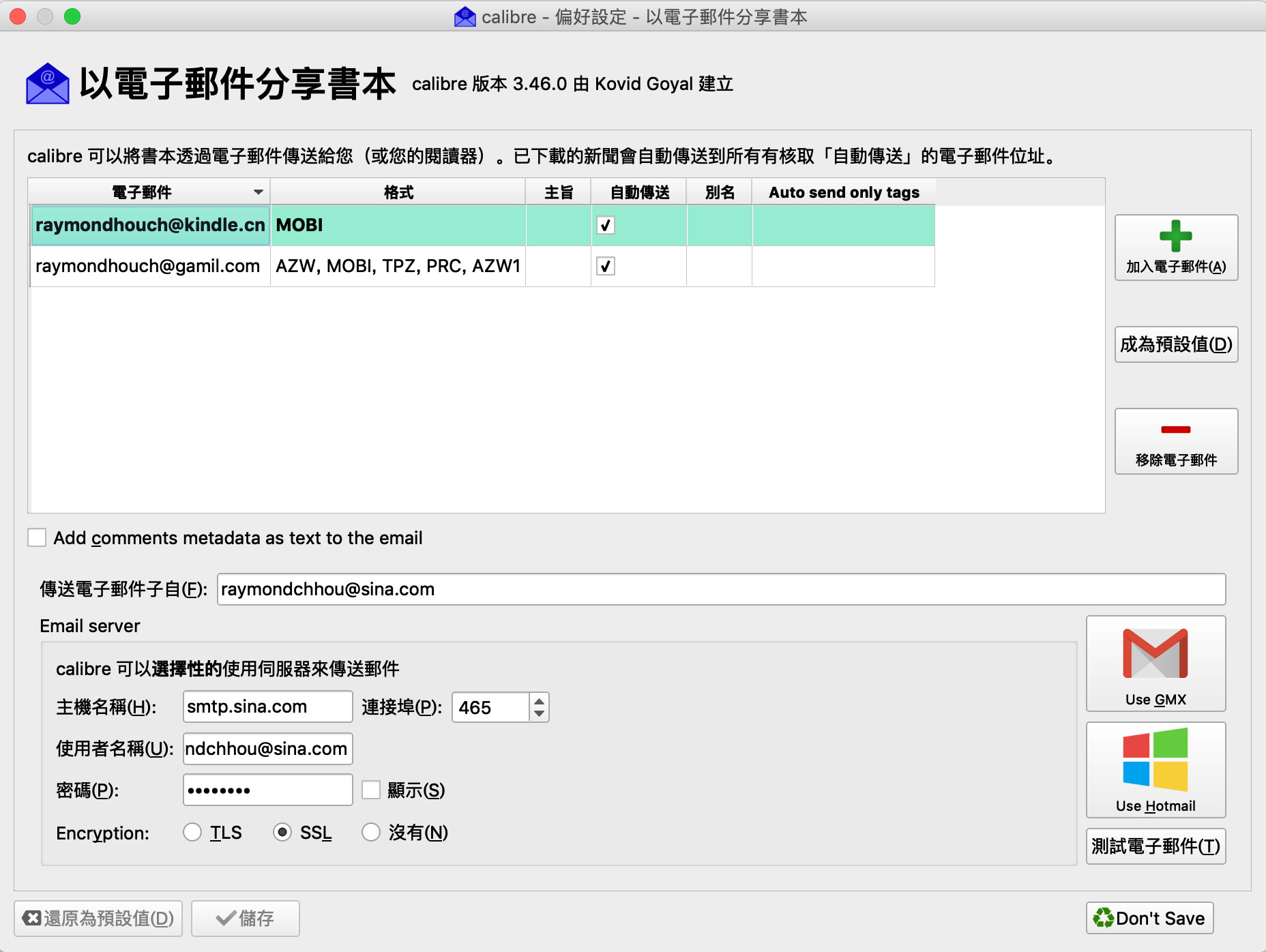The image size is (1266, 952).
Task: Check the 顯示(S) show password box
Action: pos(371,790)
